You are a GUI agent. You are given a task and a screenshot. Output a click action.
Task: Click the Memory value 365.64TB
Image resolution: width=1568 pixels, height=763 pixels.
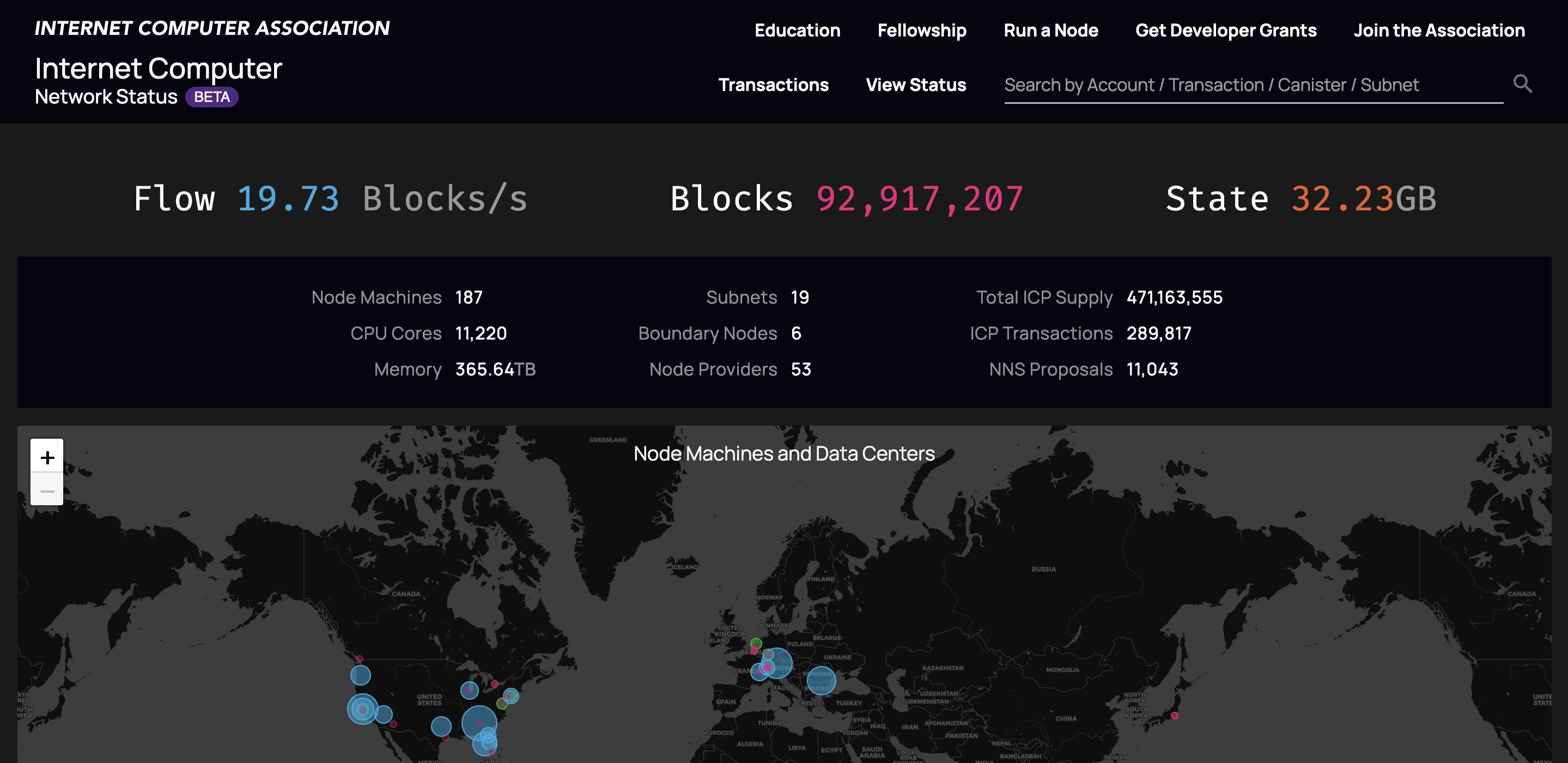click(x=495, y=369)
